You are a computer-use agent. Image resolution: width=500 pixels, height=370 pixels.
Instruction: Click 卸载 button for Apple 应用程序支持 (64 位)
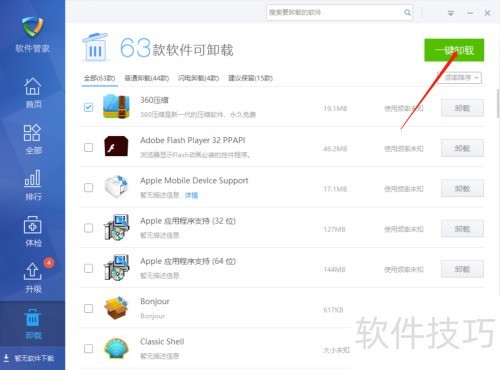(x=462, y=269)
